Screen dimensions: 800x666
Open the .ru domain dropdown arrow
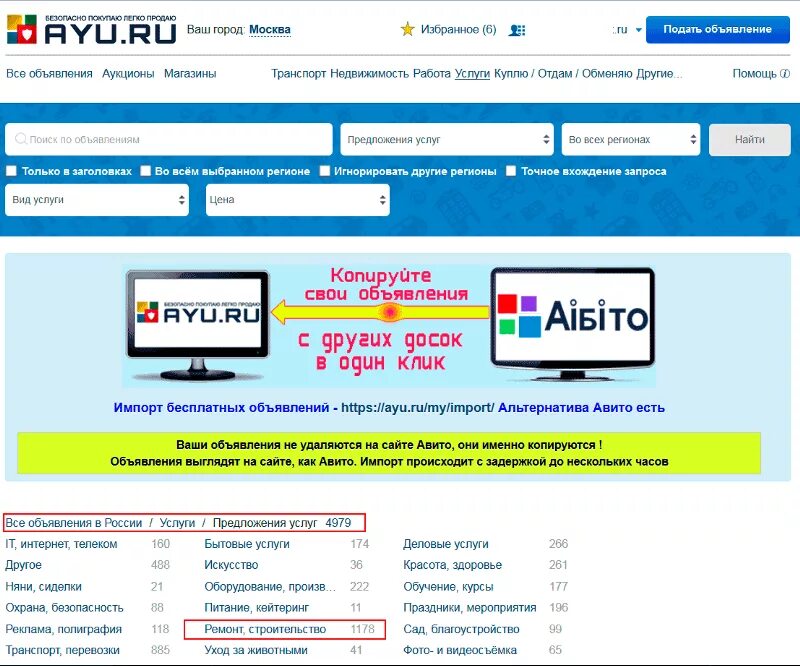point(638,30)
